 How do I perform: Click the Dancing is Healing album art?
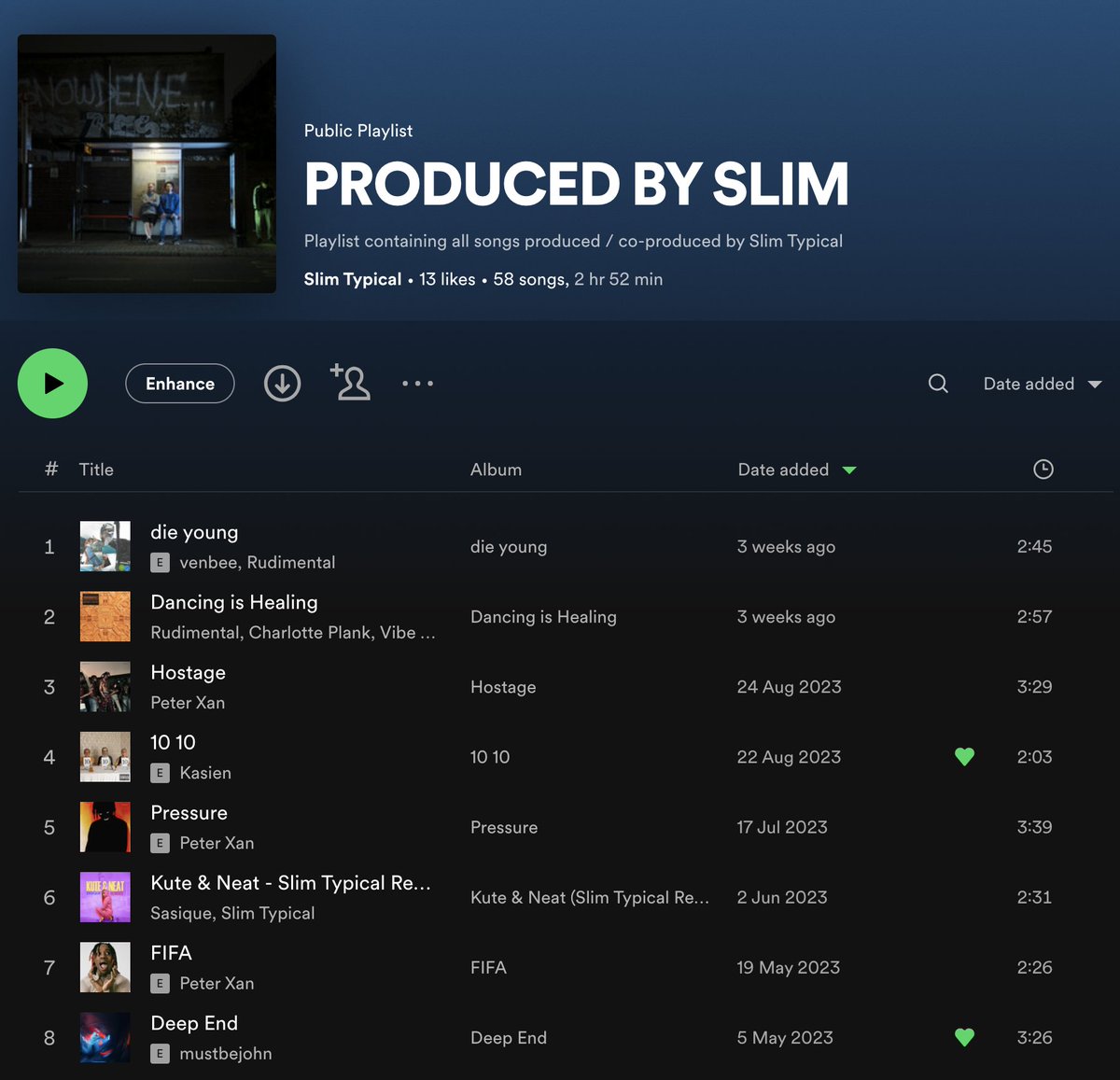[105, 616]
